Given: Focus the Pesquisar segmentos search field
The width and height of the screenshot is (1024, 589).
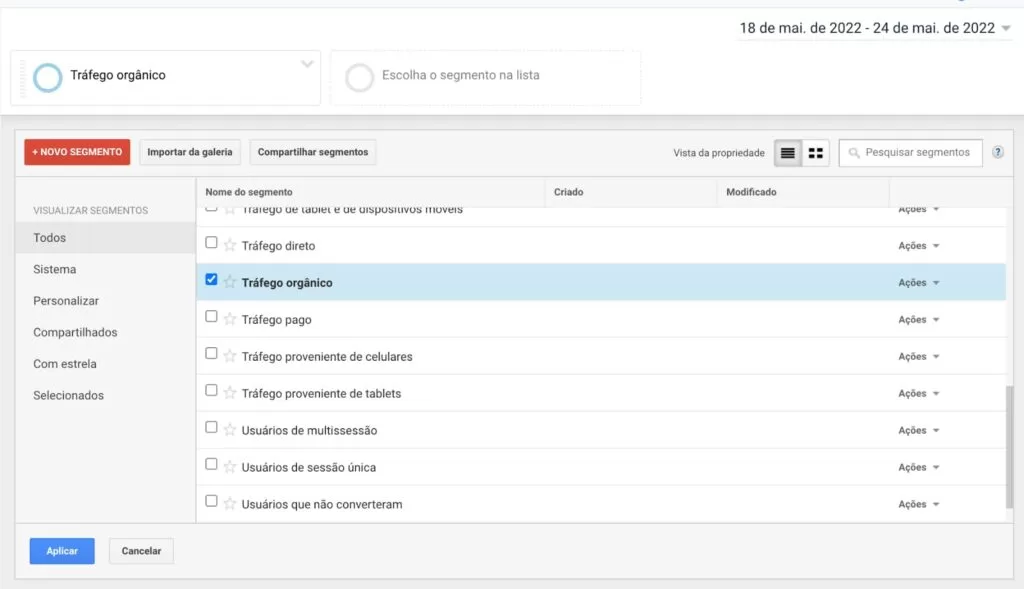Looking at the screenshot, I should [910, 153].
